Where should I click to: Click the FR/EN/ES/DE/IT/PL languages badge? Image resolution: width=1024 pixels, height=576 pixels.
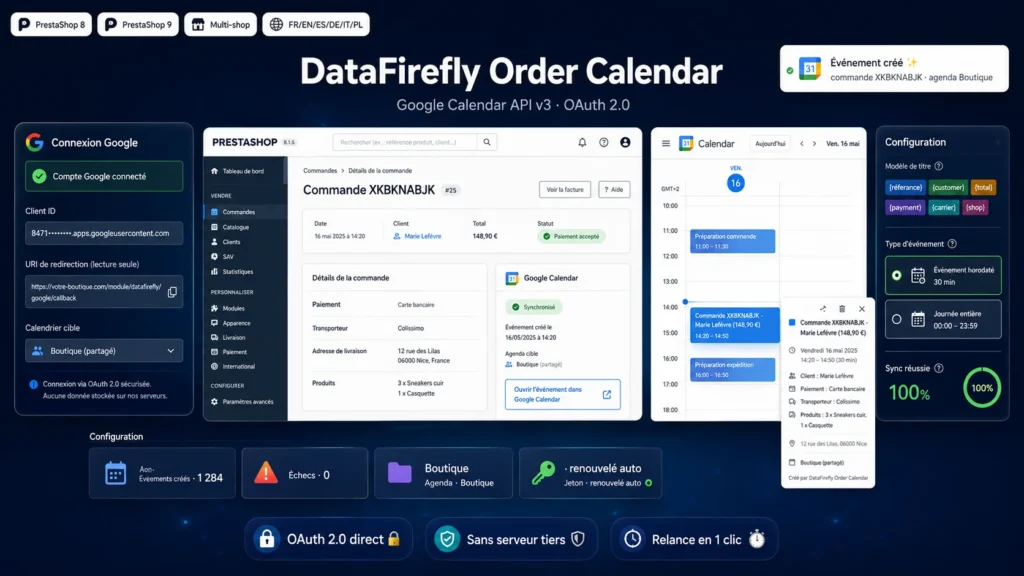pyautogui.click(x=316, y=24)
